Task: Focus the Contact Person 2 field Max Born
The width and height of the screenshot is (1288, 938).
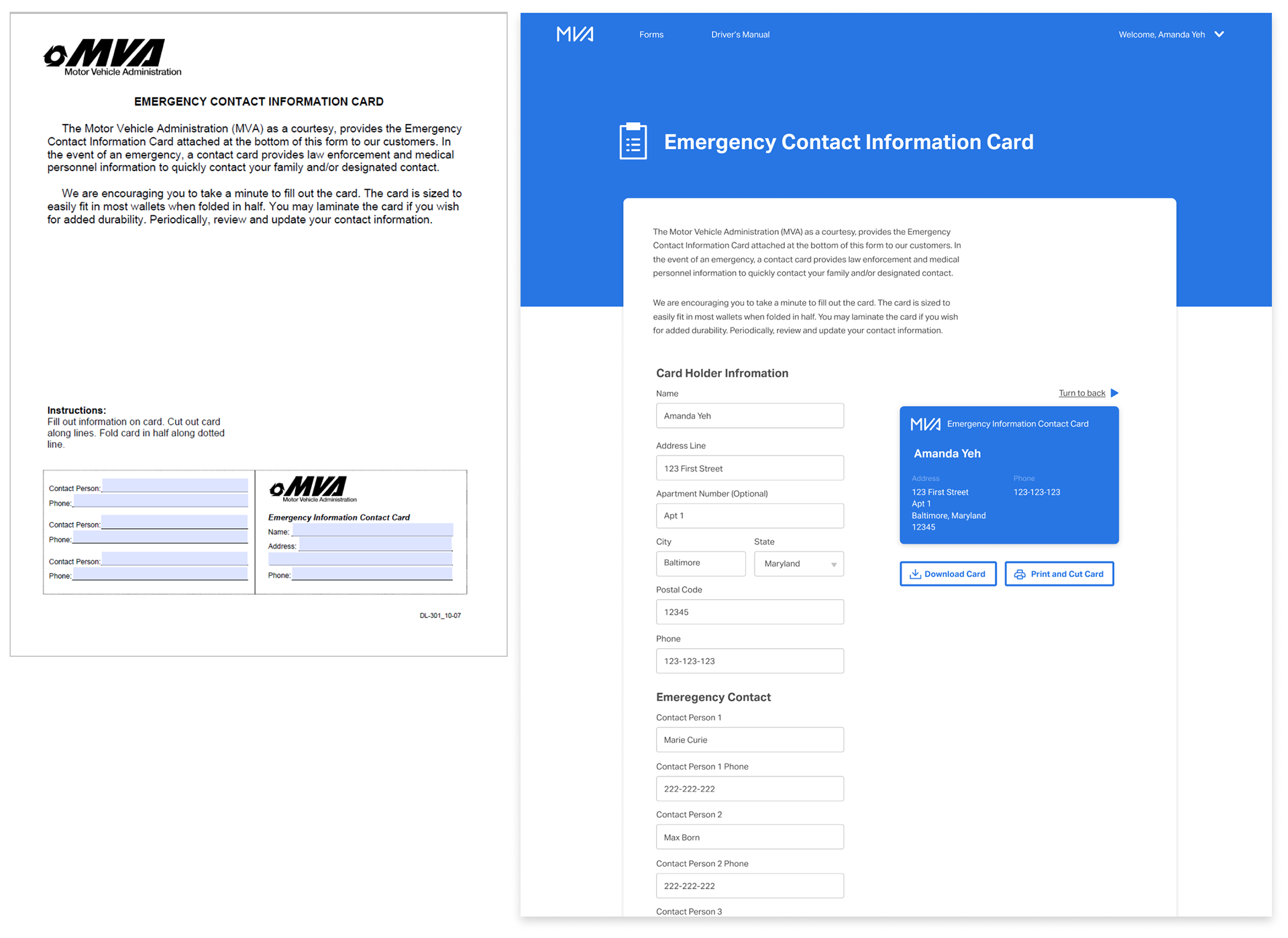Action: tap(749, 837)
